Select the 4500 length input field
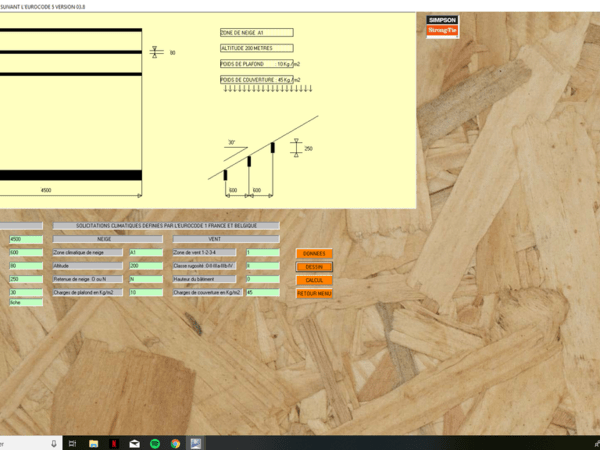Image resolution: width=600 pixels, height=450 pixels. point(25,240)
